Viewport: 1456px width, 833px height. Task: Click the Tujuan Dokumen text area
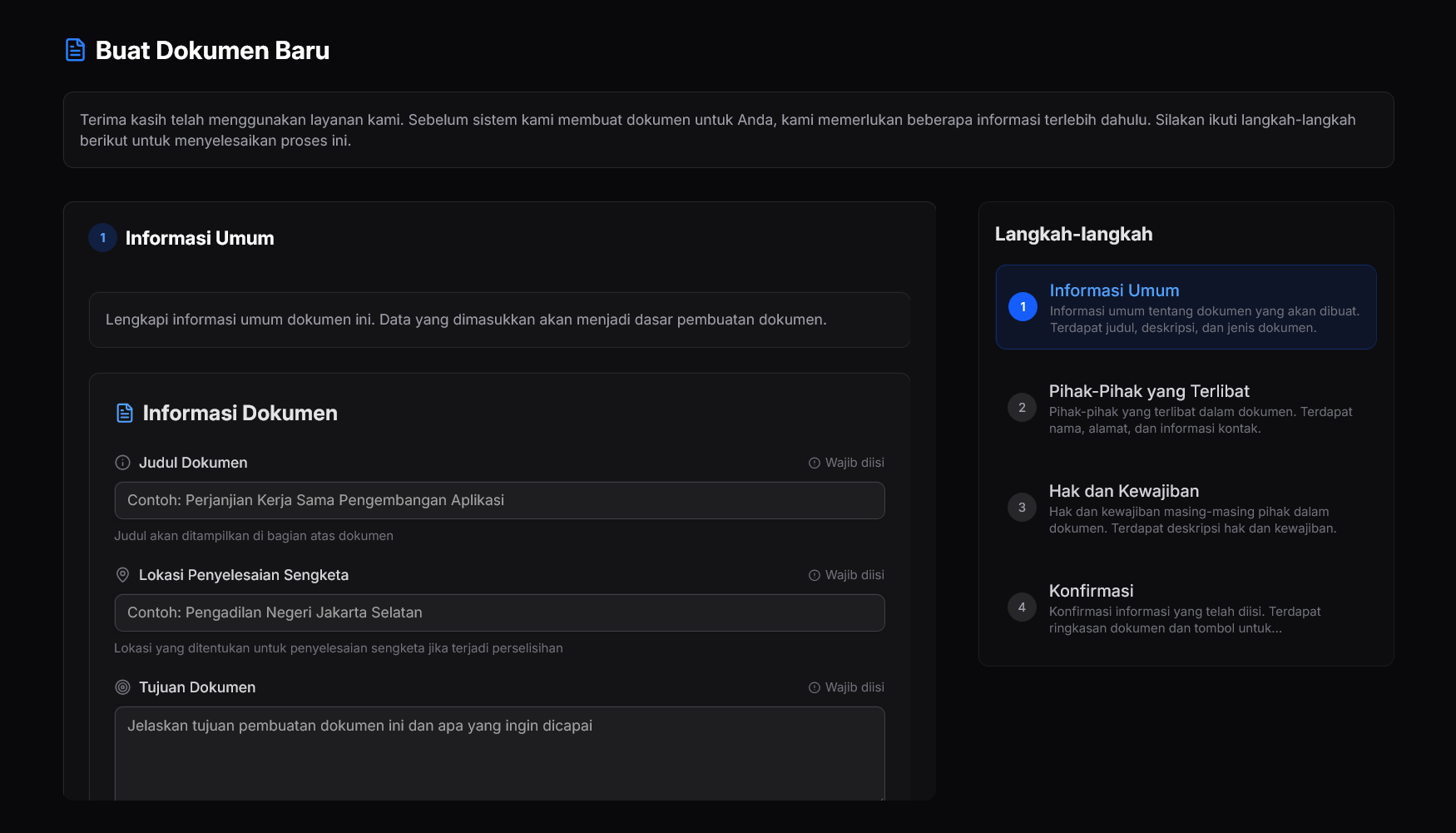coord(499,753)
